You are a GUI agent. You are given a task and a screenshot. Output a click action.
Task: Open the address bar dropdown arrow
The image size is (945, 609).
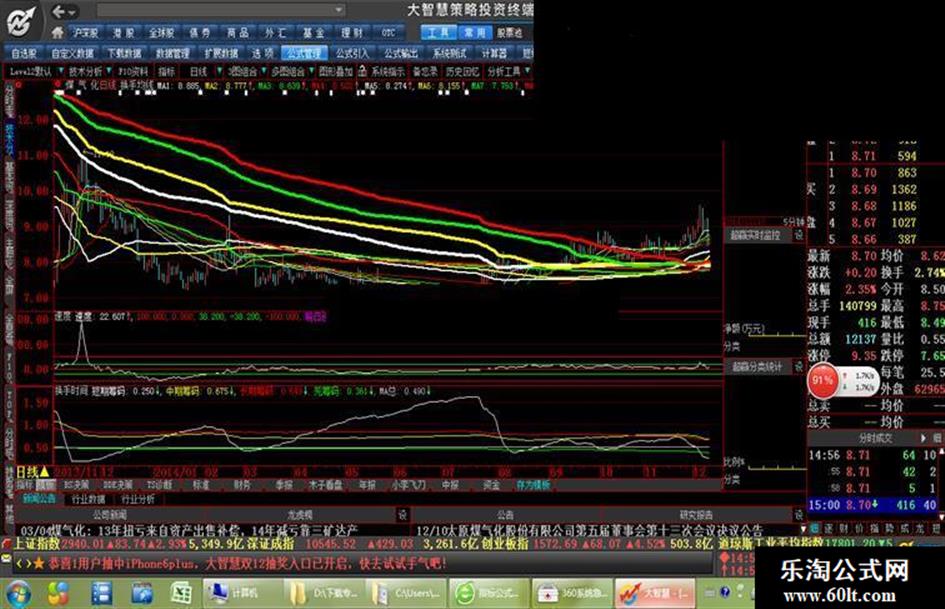pyautogui.click(x=339, y=10)
